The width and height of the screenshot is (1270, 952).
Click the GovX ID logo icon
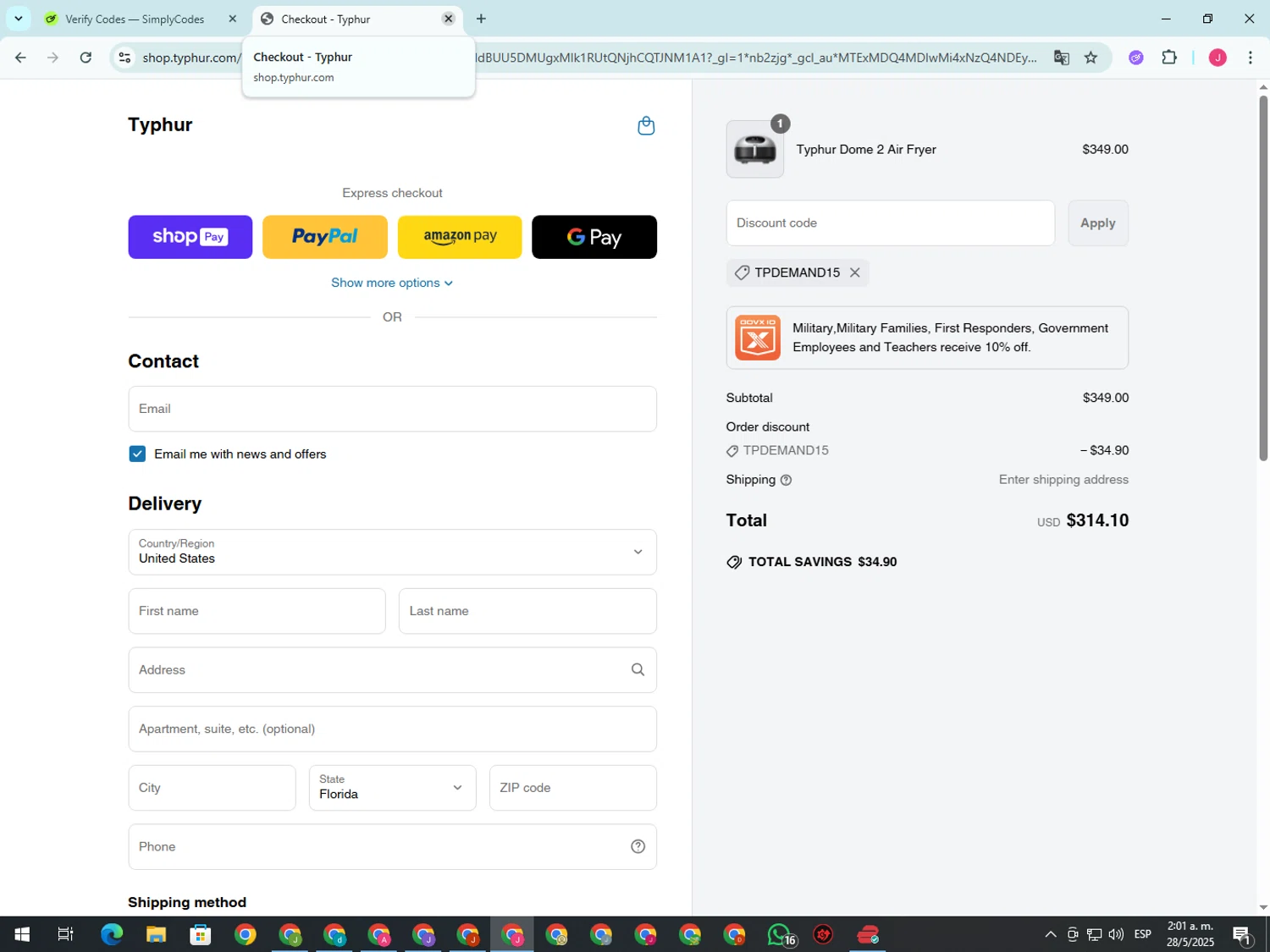click(x=758, y=338)
